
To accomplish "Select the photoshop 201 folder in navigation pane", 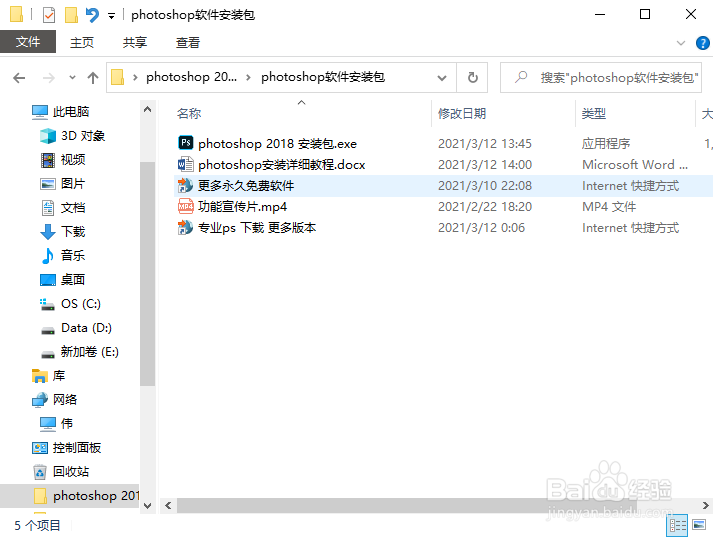I will (70, 496).
